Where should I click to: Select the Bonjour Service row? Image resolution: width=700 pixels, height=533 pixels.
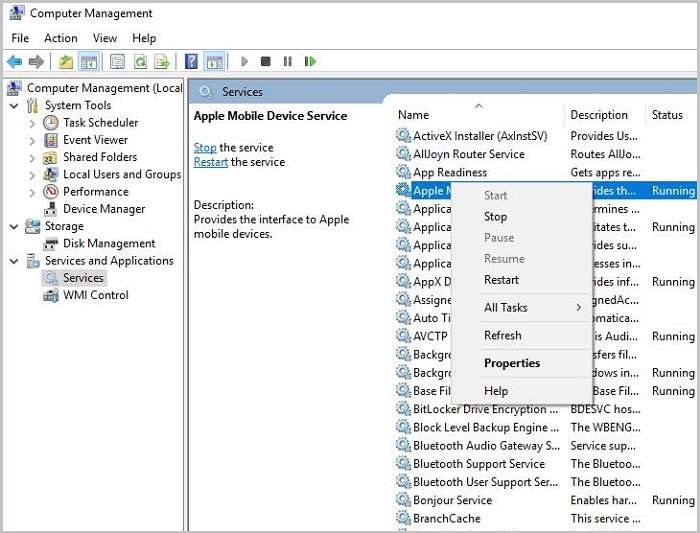(452, 500)
